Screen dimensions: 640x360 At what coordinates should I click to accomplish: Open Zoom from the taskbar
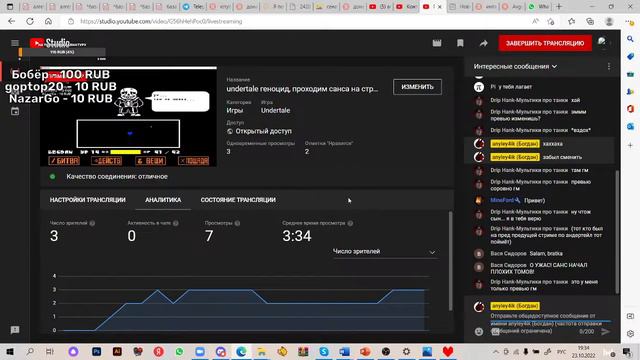point(200,351)
